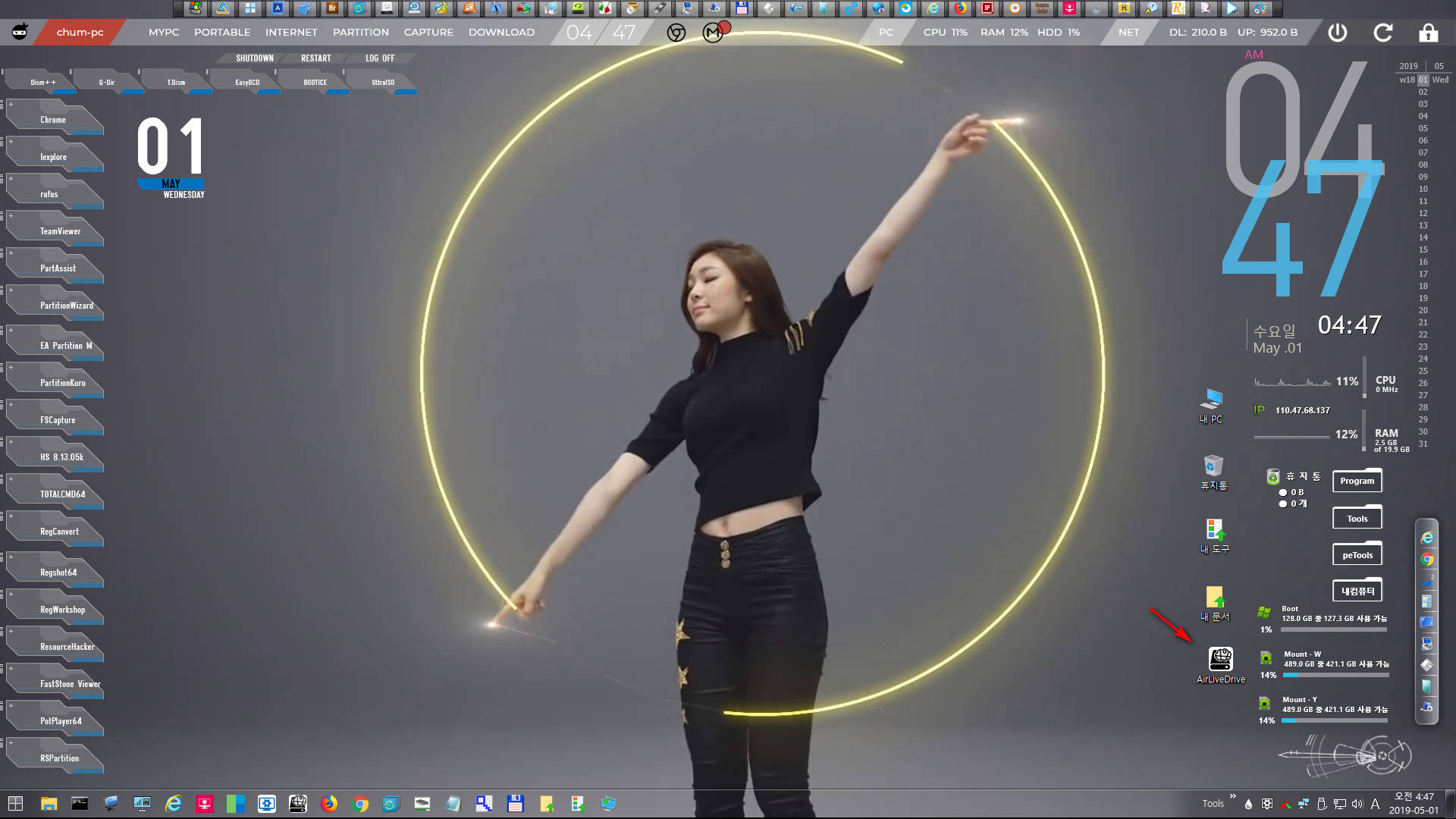Screen dimensions: 1456x819
Task: Click the taskbar clock showing 오전 4:47
Action: (x=1414, y=804)
